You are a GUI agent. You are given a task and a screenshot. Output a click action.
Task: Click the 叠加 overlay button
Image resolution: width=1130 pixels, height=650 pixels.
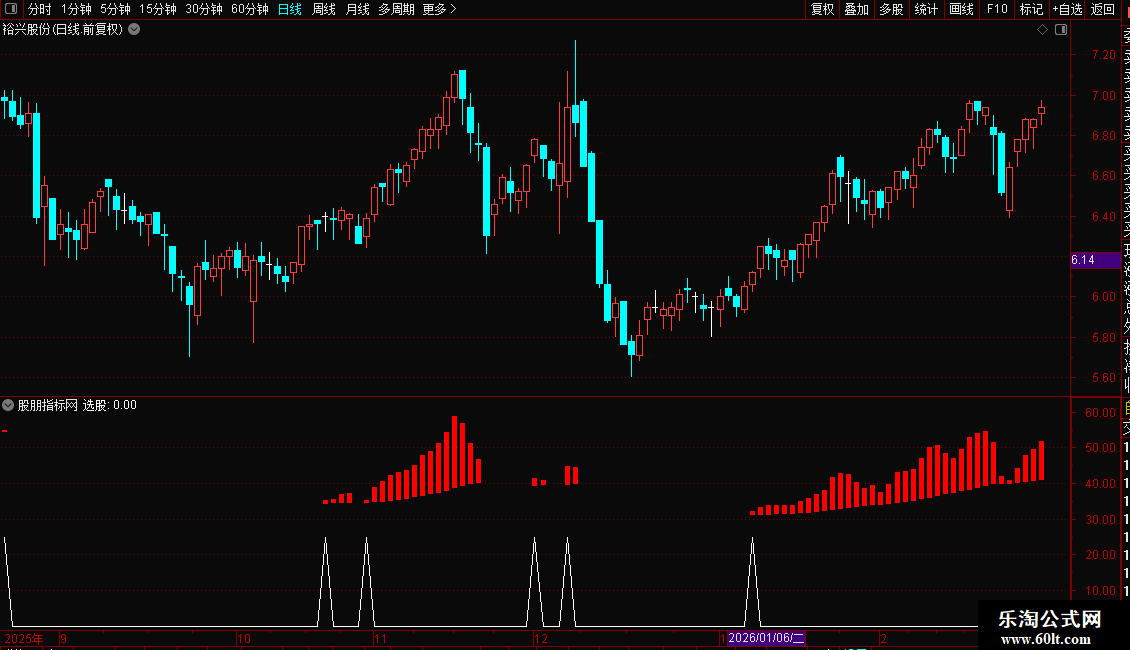(x=857, y=9)
